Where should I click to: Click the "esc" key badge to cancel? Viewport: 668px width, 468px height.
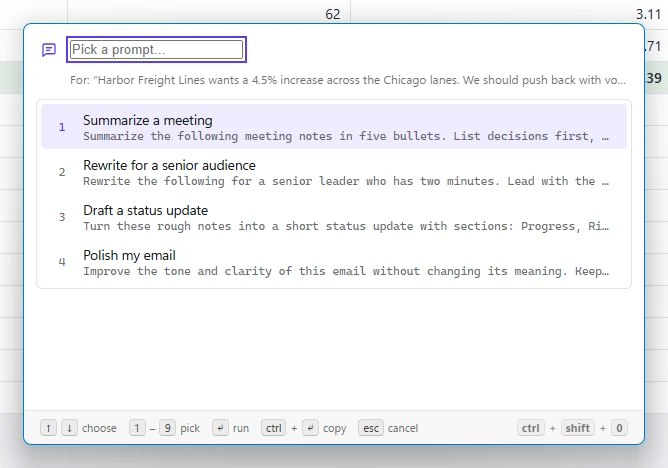click(x=371, y=428)
